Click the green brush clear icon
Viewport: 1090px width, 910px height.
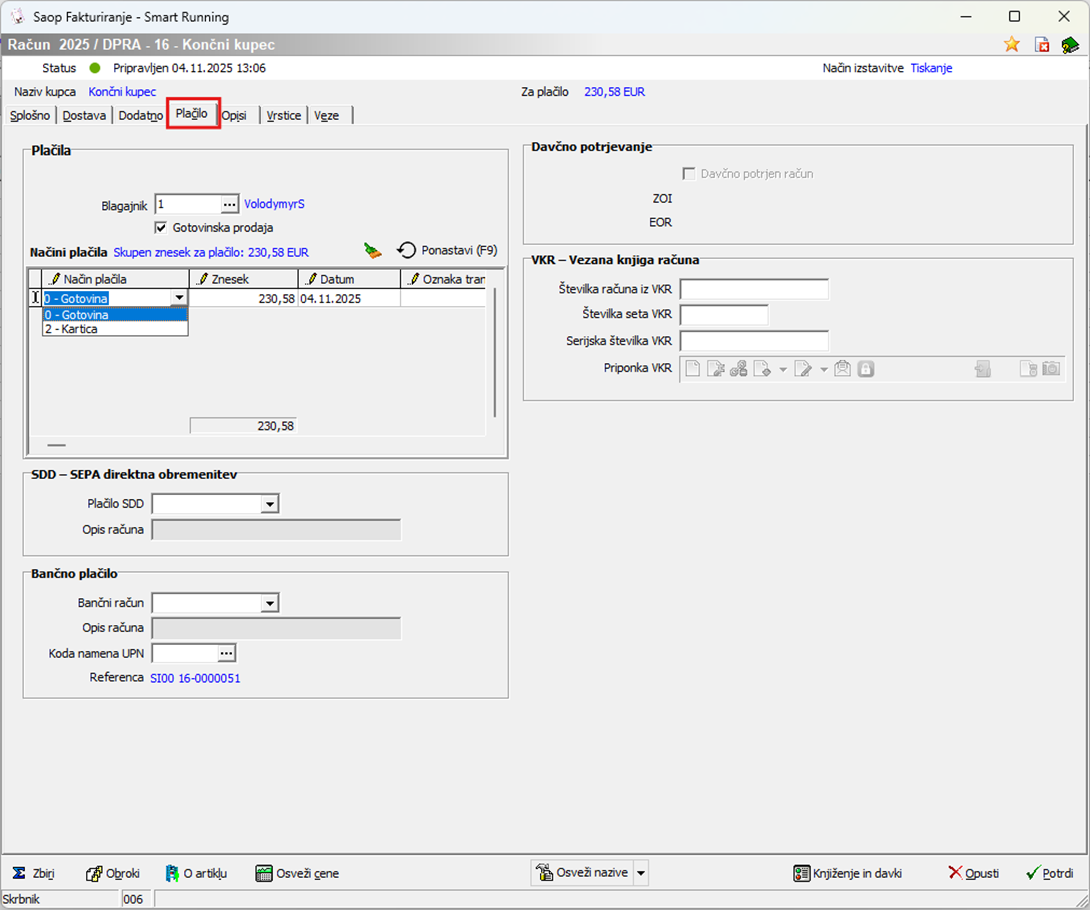[x=373, y=251]
